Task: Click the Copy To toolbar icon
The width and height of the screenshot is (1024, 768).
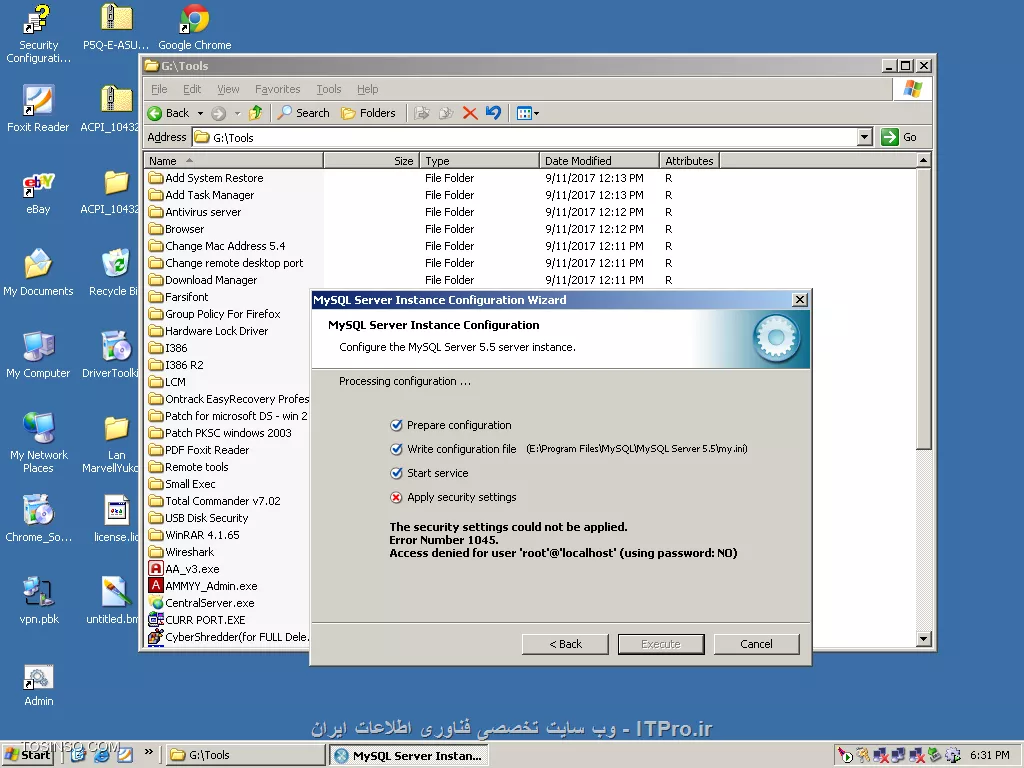Action: point(446,113)
